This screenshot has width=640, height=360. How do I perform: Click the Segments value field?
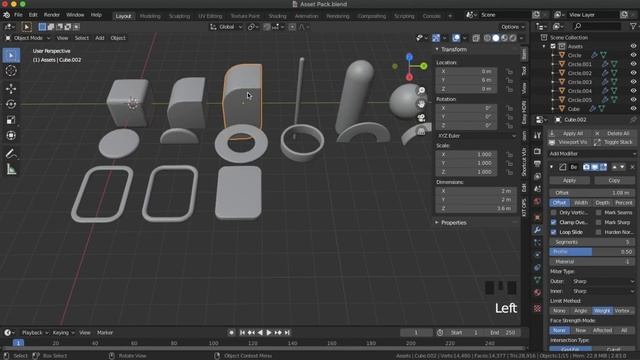[592, 242]
